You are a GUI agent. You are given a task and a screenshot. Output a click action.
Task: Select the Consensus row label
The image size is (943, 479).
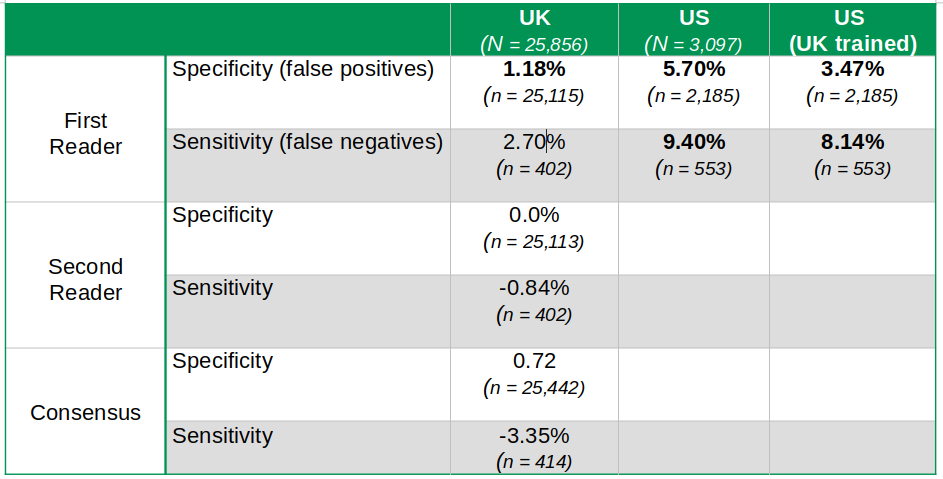tap(86, 412)
